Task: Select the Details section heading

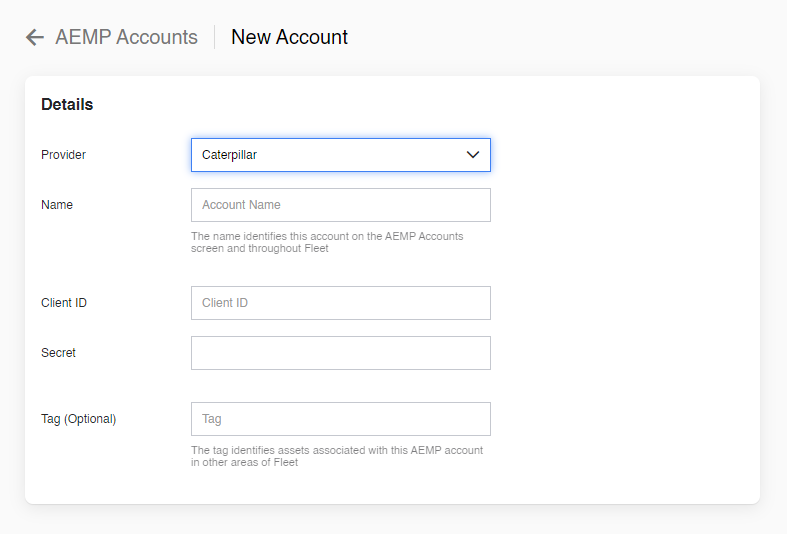Action: click(67, 104)
